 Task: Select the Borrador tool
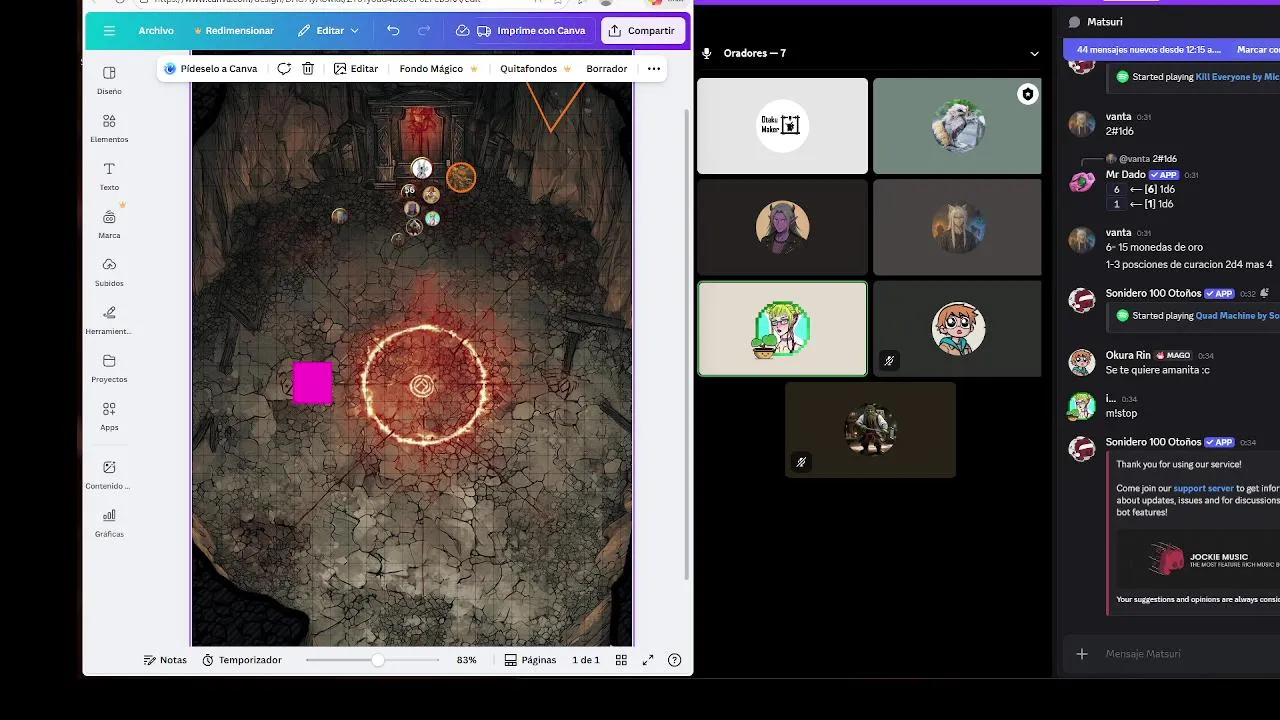click(x=606, y=69)
